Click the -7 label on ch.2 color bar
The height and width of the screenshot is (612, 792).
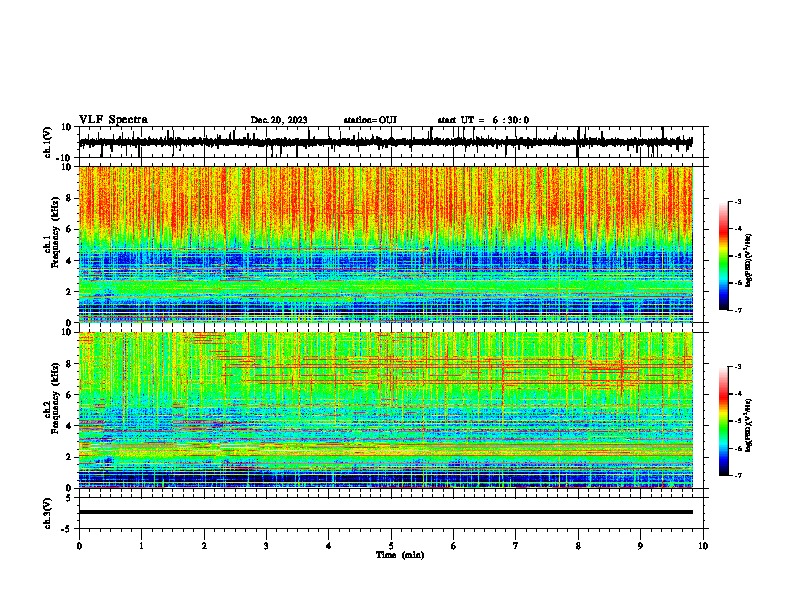pos(738,475)
